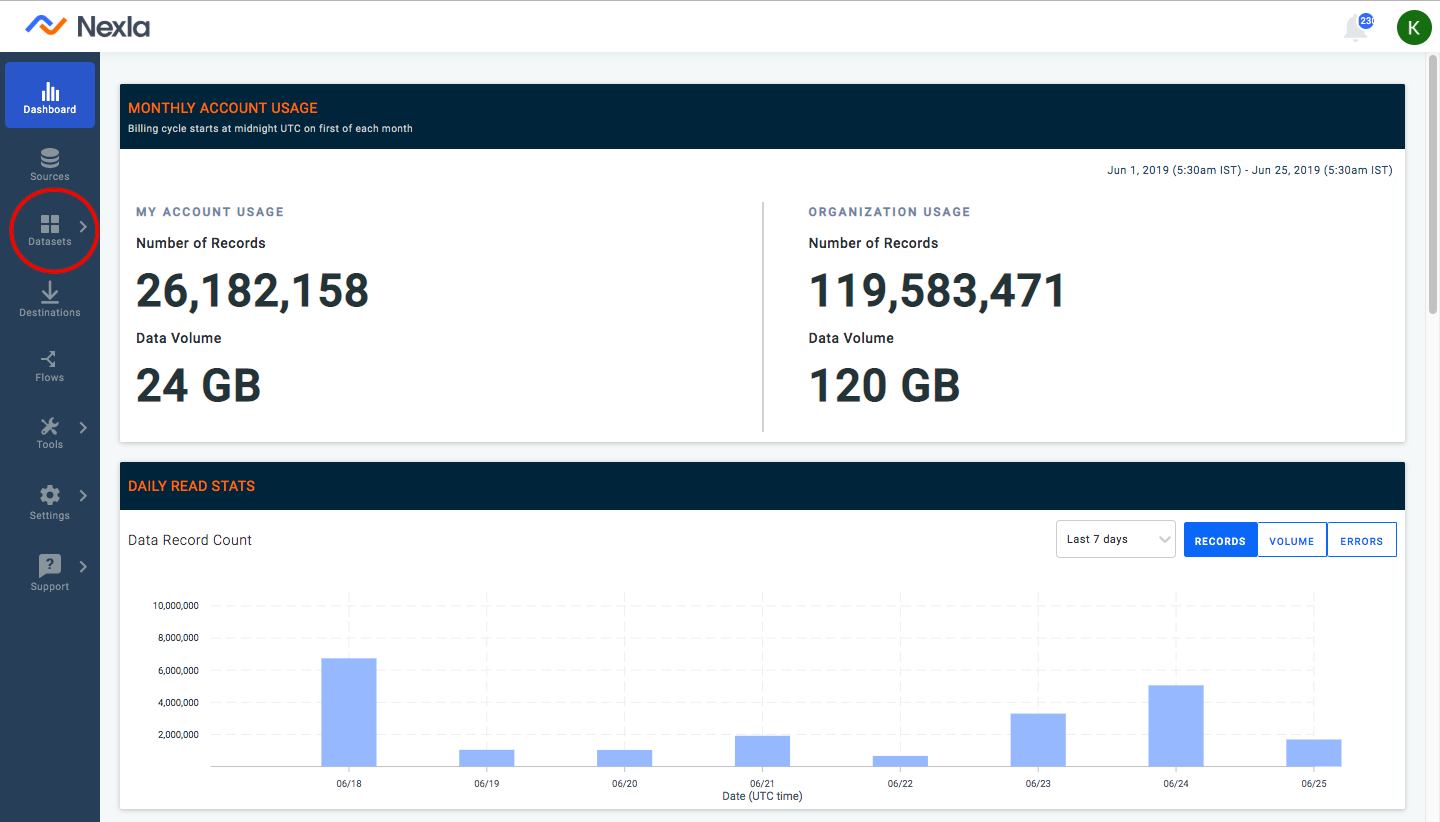The image size is (1440, 822).
Task: Click the Jun 1 – Jun 25 date range
Action: tap(1250, 170)
